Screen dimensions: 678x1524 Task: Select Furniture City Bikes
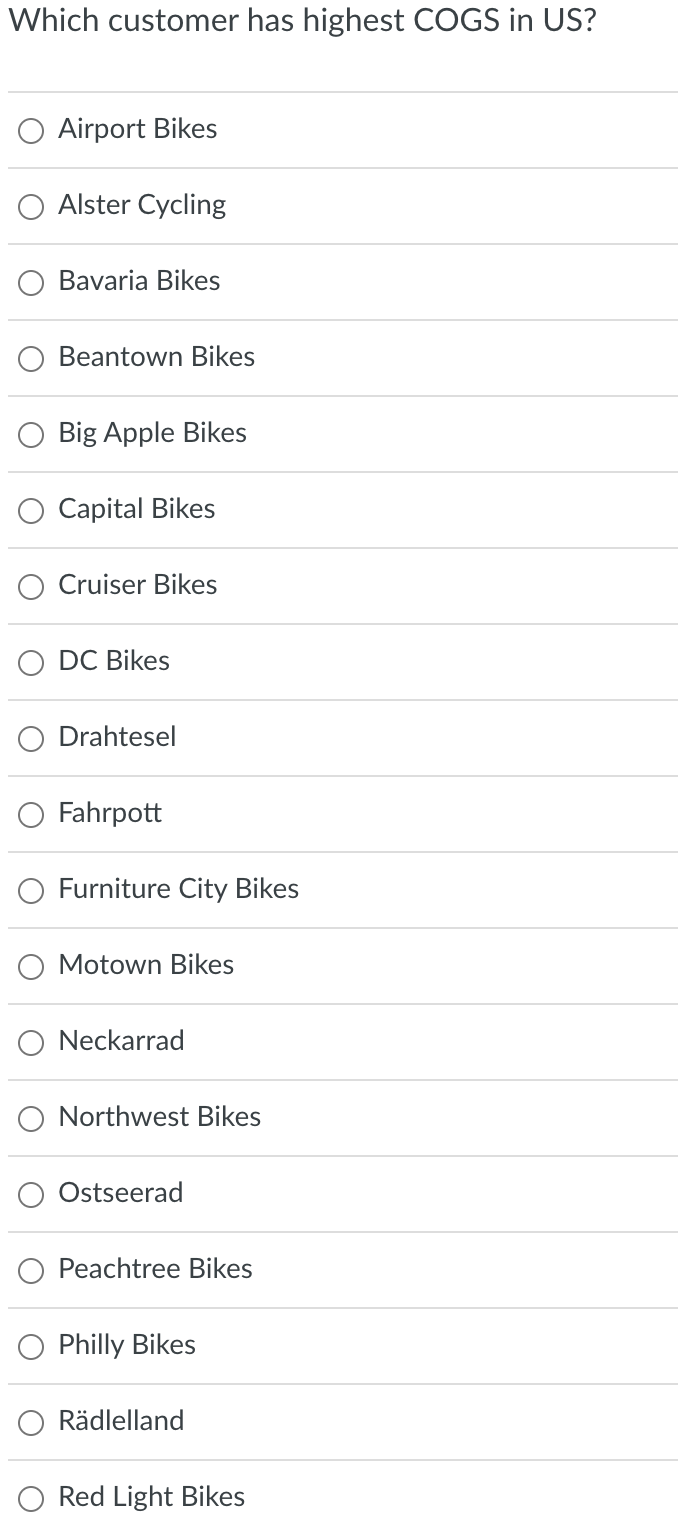tap(30, 891)
